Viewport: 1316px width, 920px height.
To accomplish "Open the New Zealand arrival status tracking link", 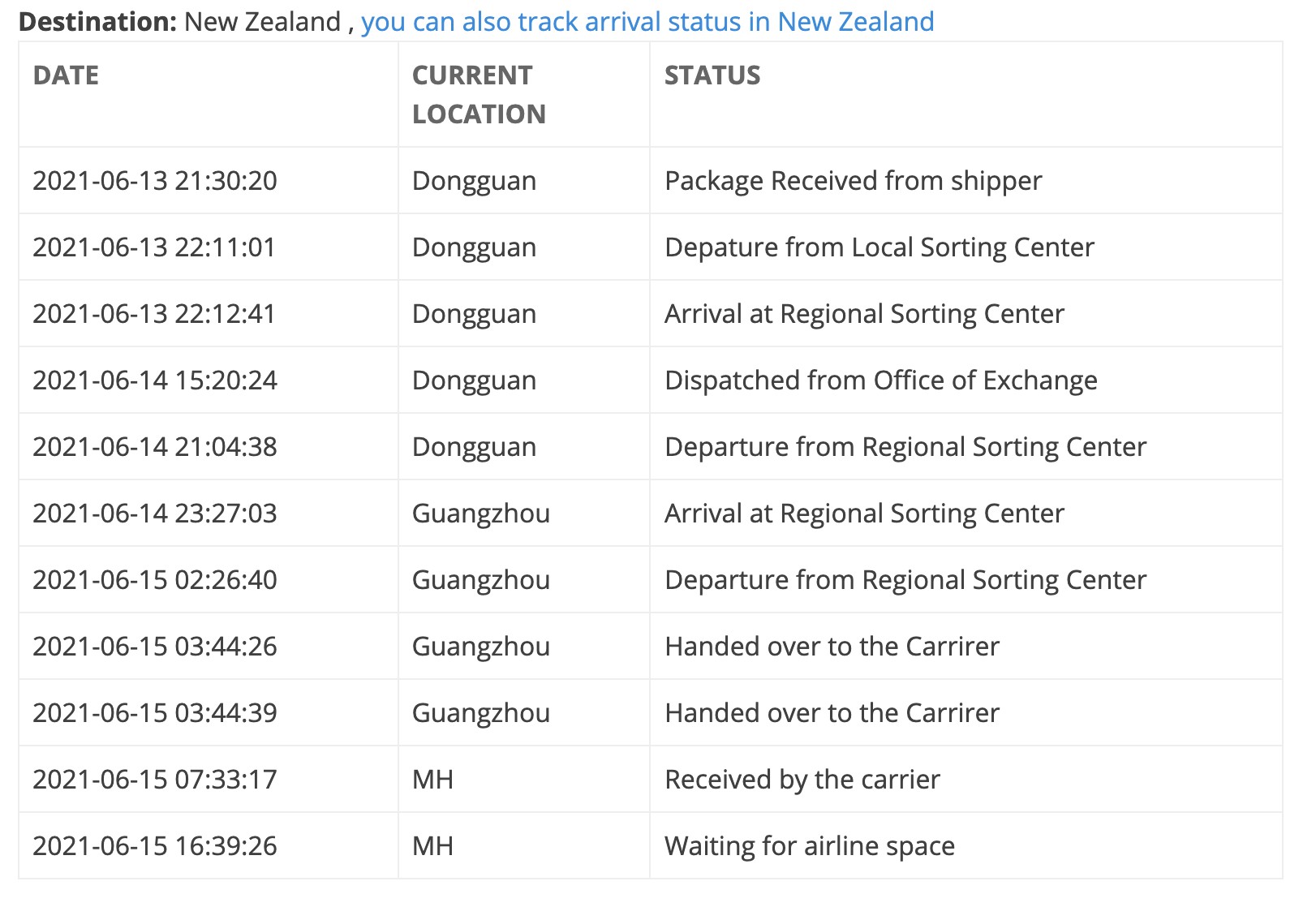I will pyautogui.click(x=647, y=22).
